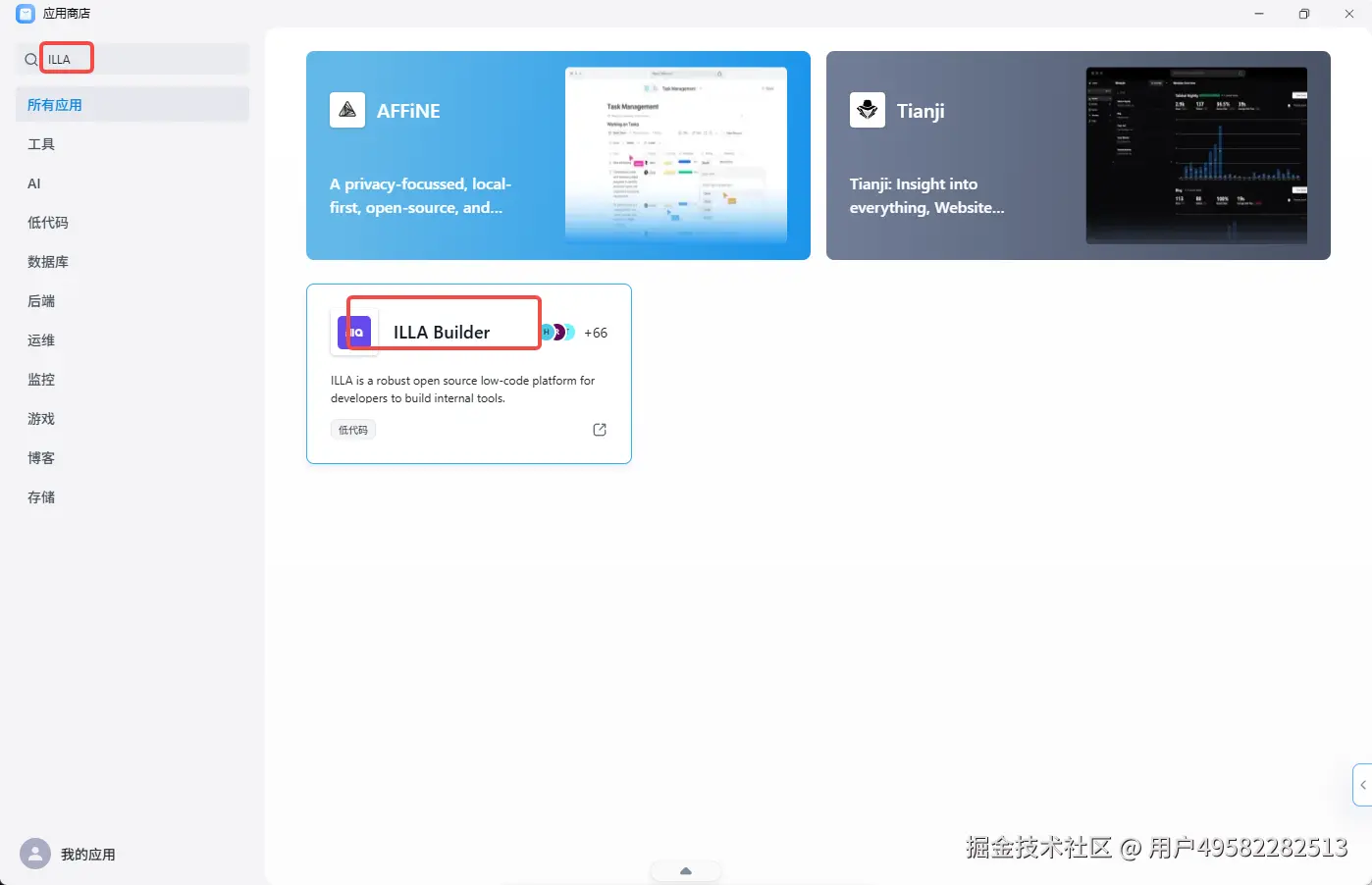Close the 应用商店 window

(x=1349, y=14)
